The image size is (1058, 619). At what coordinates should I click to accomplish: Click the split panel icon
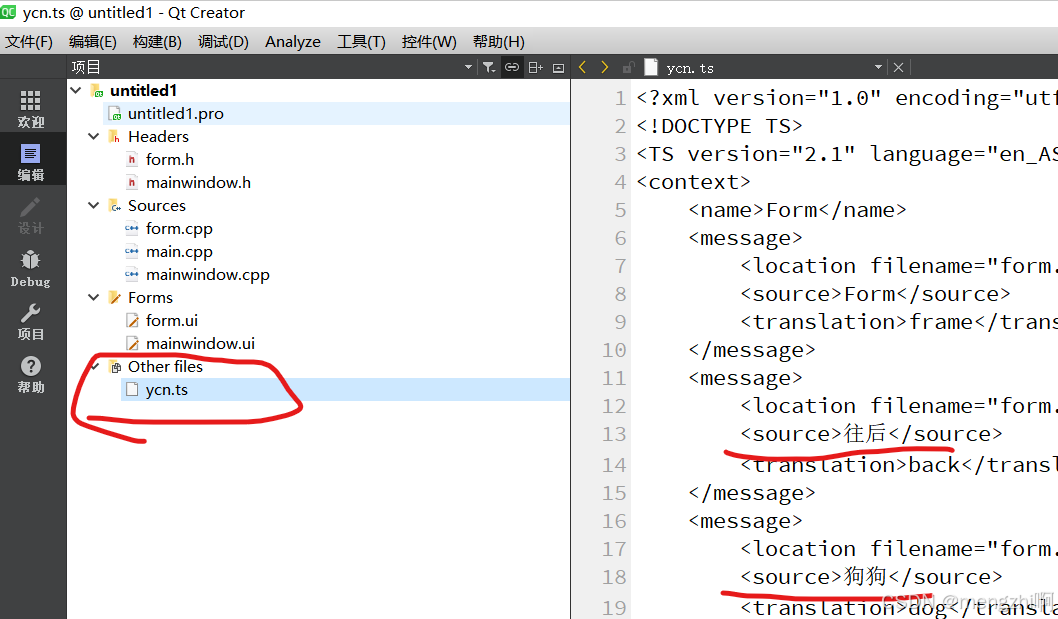point(536,68)
